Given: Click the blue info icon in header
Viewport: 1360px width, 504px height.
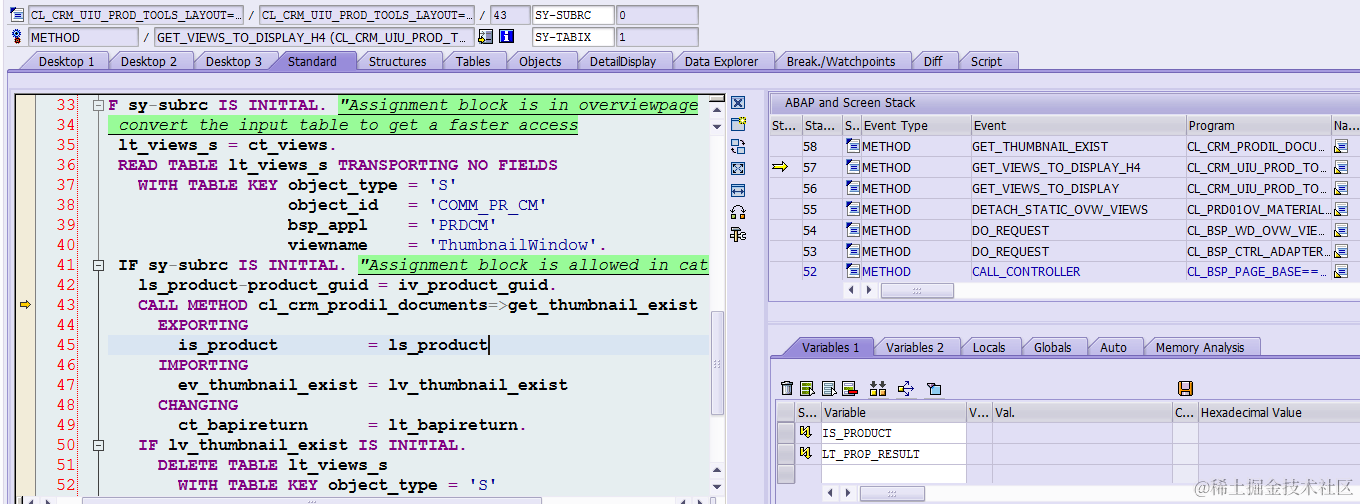Looking at the screenshot, I should 506,37.
